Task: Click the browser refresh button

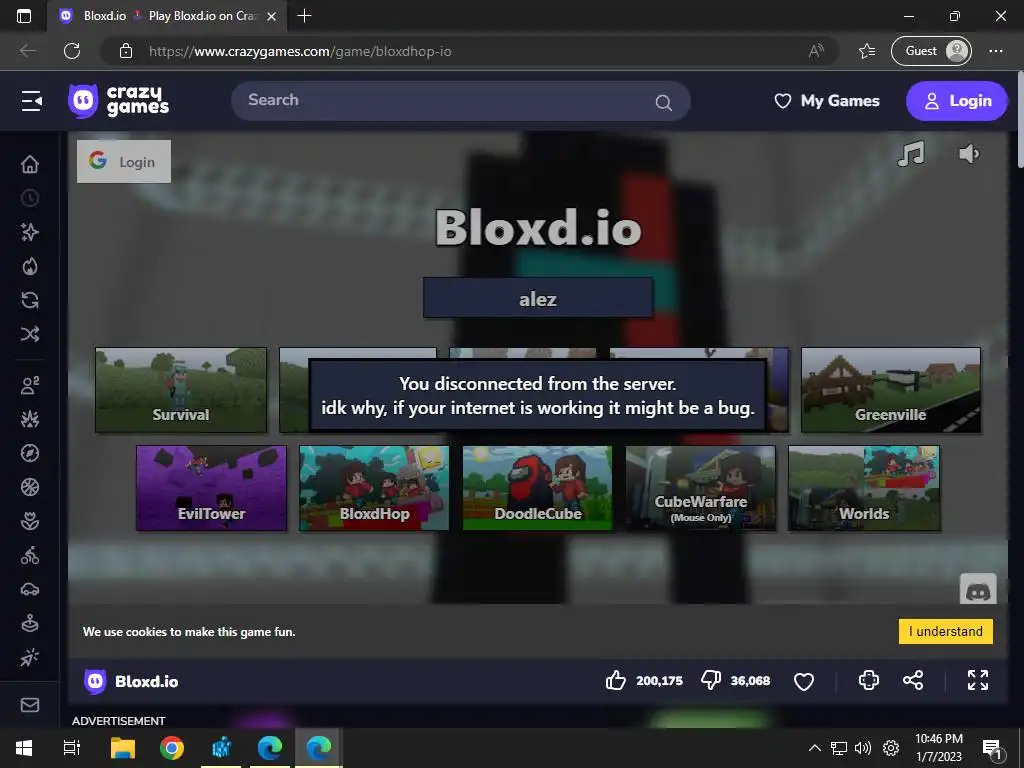Action: click(72, 51)
